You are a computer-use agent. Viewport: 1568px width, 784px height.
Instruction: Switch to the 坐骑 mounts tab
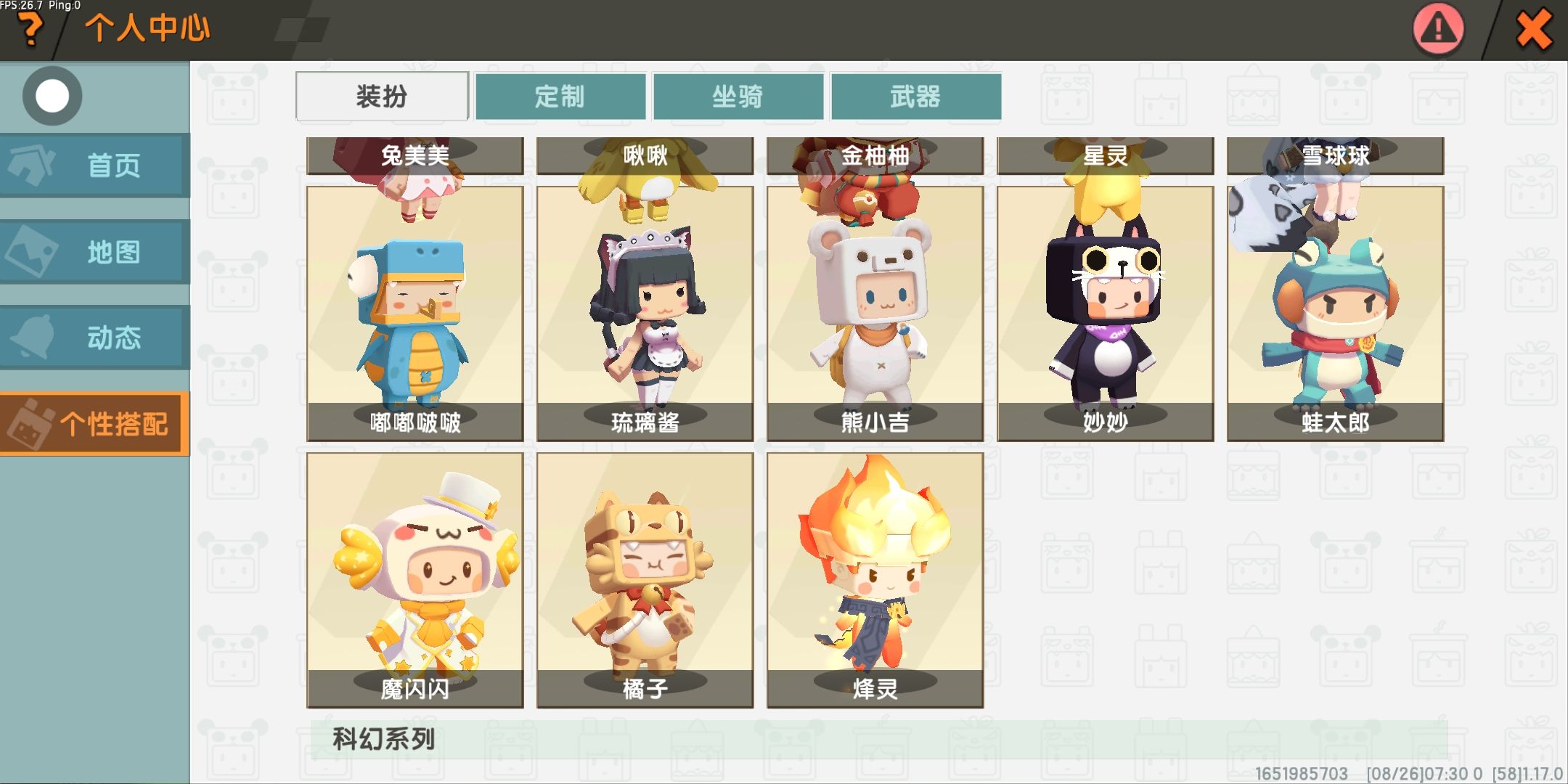738,96
